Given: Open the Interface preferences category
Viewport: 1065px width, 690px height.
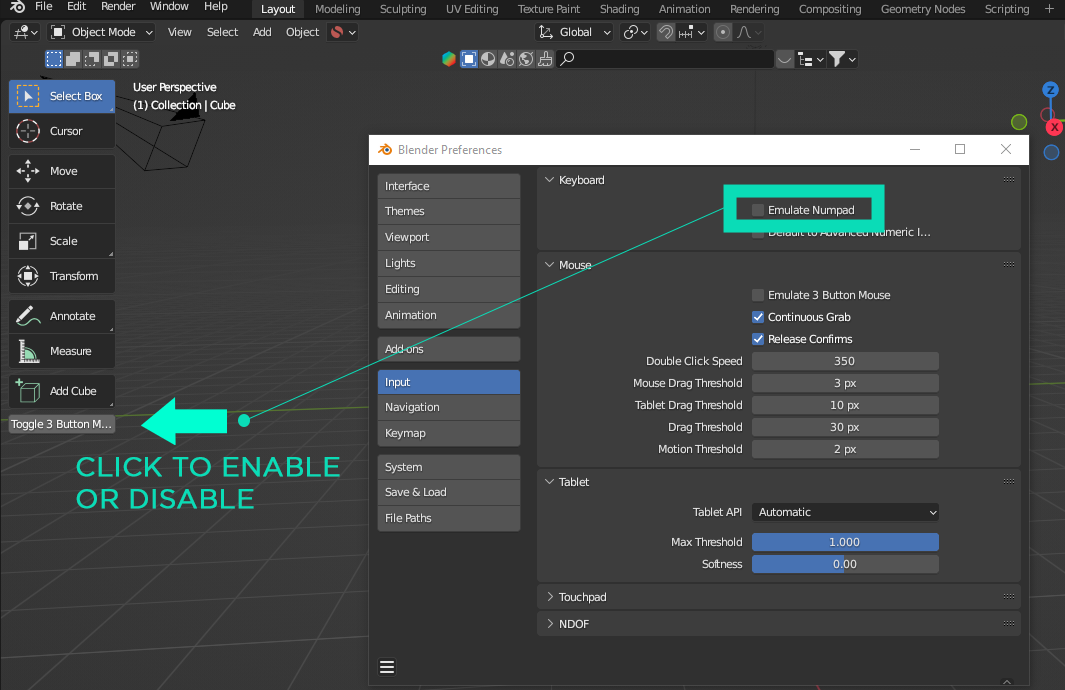Looking at the screenshot, I should click(x=449, y=186).
